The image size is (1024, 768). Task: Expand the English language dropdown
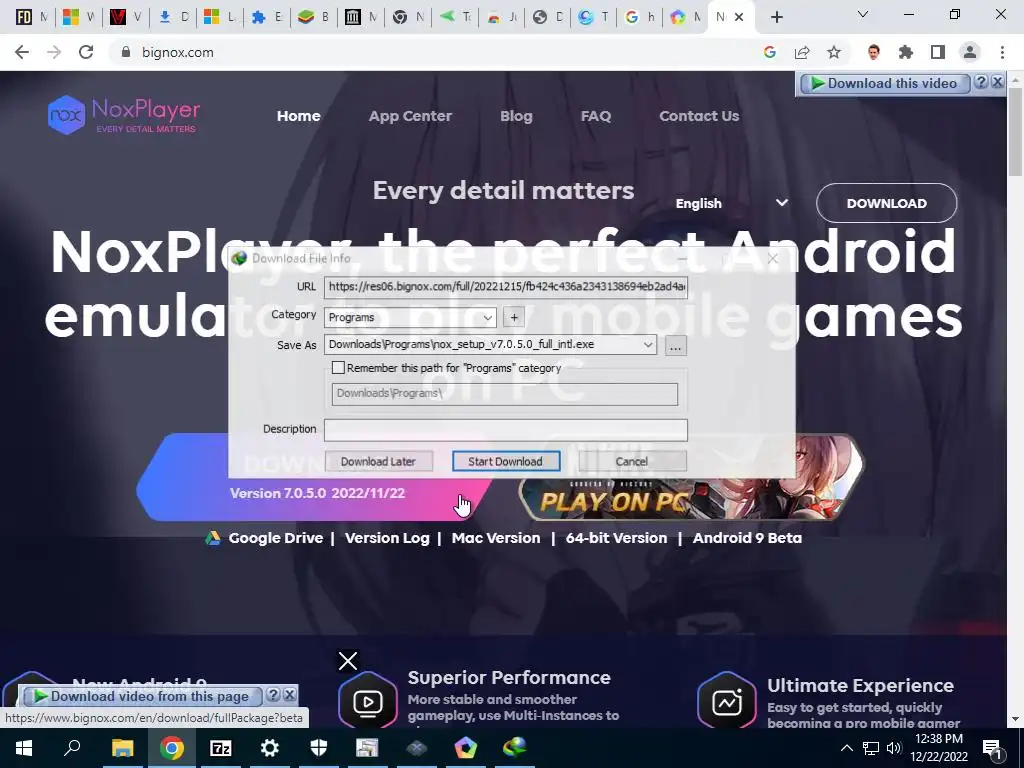pyautogui.click(x=731, y=203)
